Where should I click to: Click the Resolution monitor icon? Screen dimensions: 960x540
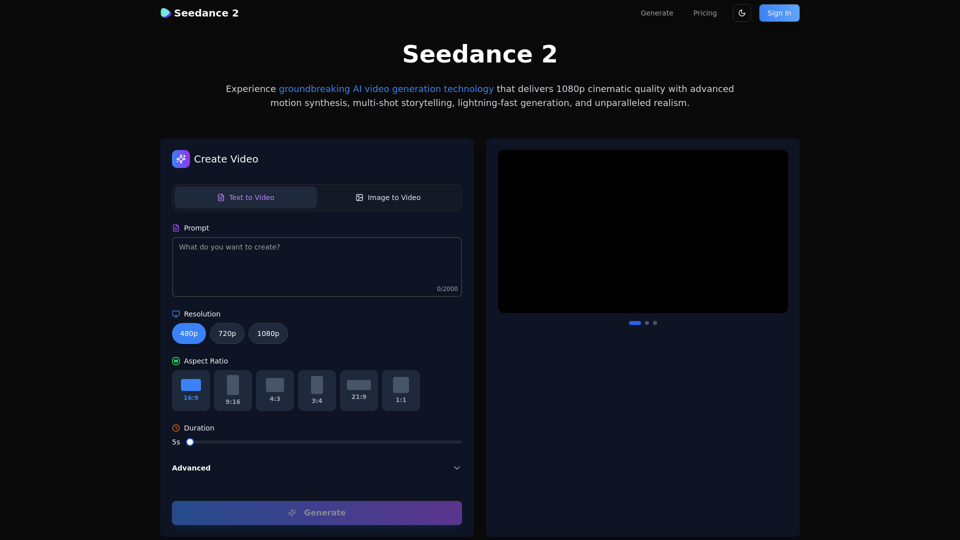point(176,314)
